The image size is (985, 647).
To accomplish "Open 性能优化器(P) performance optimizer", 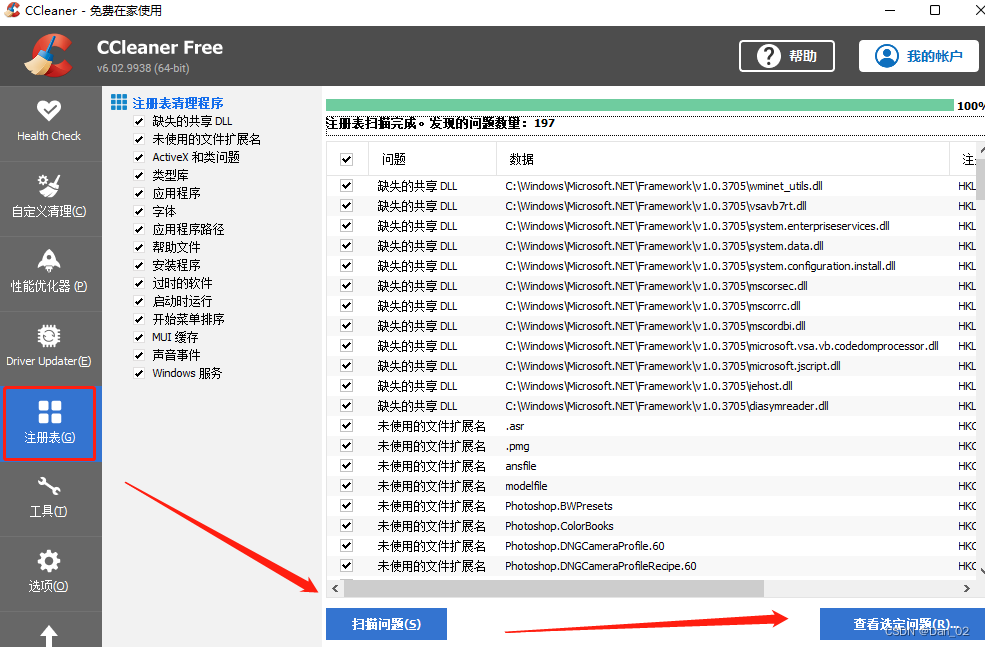I will [x=49, y=272].
